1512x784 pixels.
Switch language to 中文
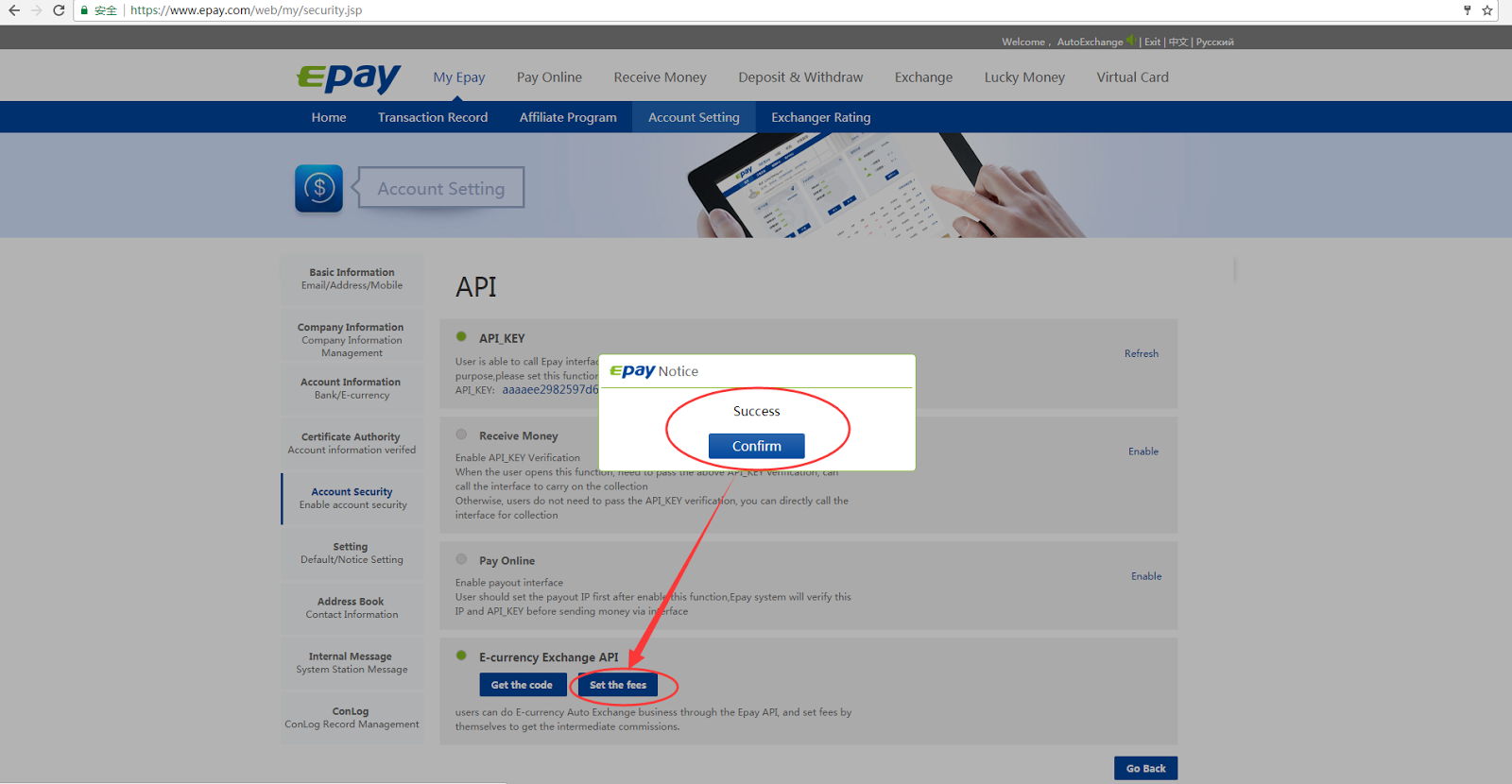pyautogui.click(x=1177, y=42)
